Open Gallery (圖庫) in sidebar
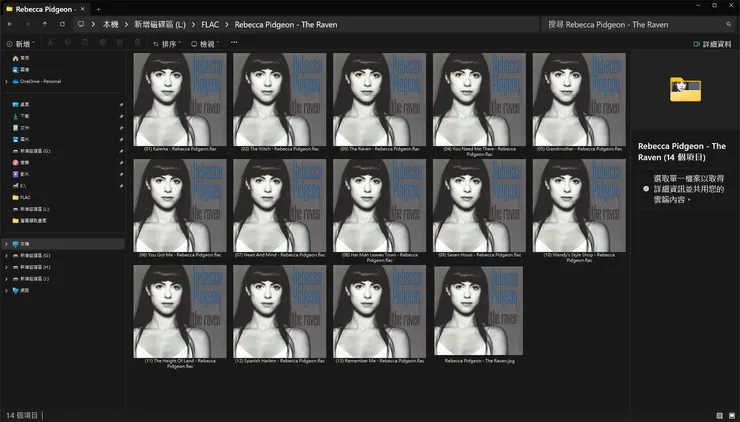740x422 pixels. click(21, 69)
